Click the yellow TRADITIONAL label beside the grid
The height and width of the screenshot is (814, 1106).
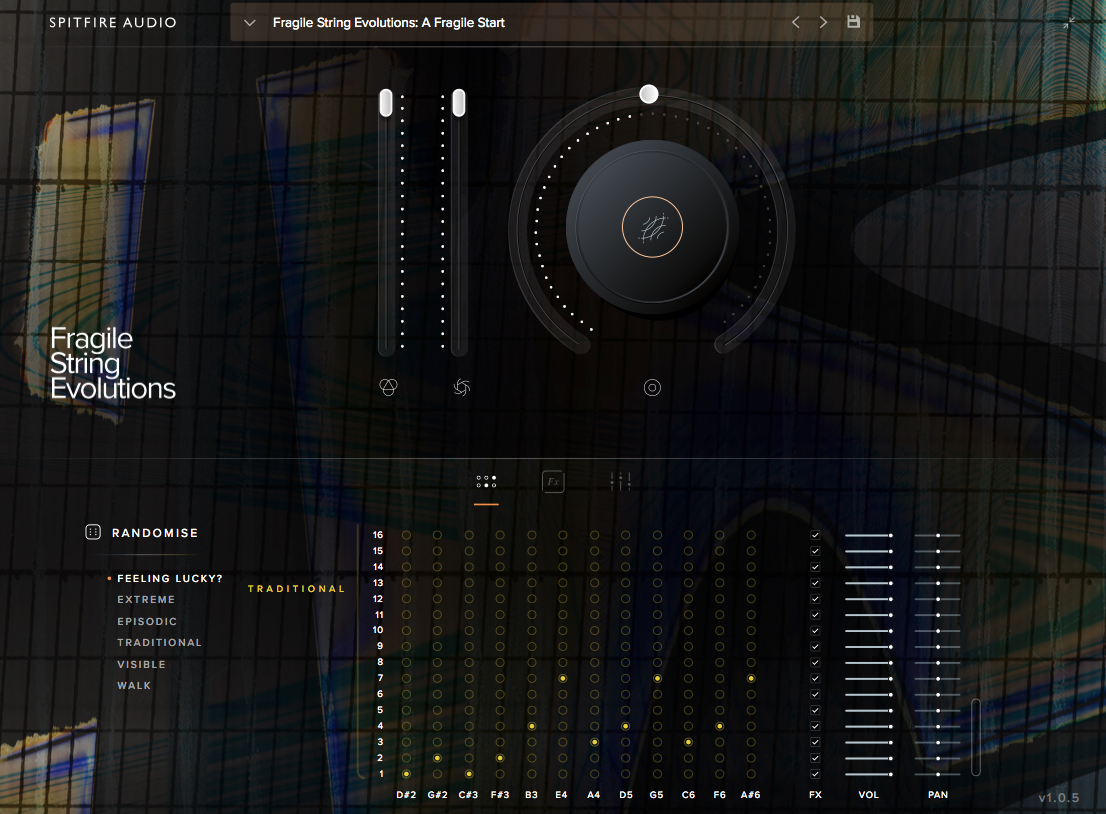(x=296, y=589)
